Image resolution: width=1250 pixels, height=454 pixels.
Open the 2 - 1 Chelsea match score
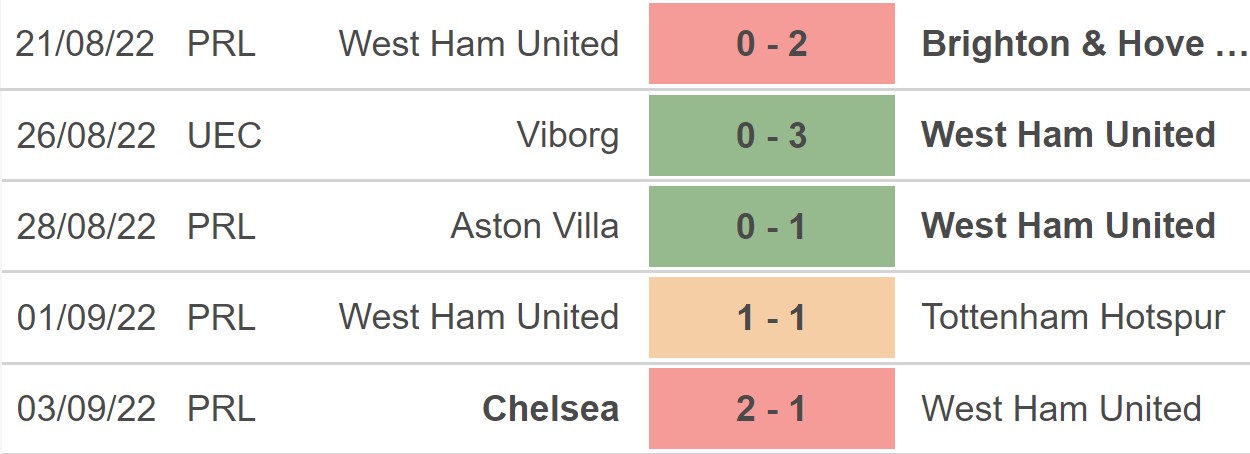coord(771,408)
